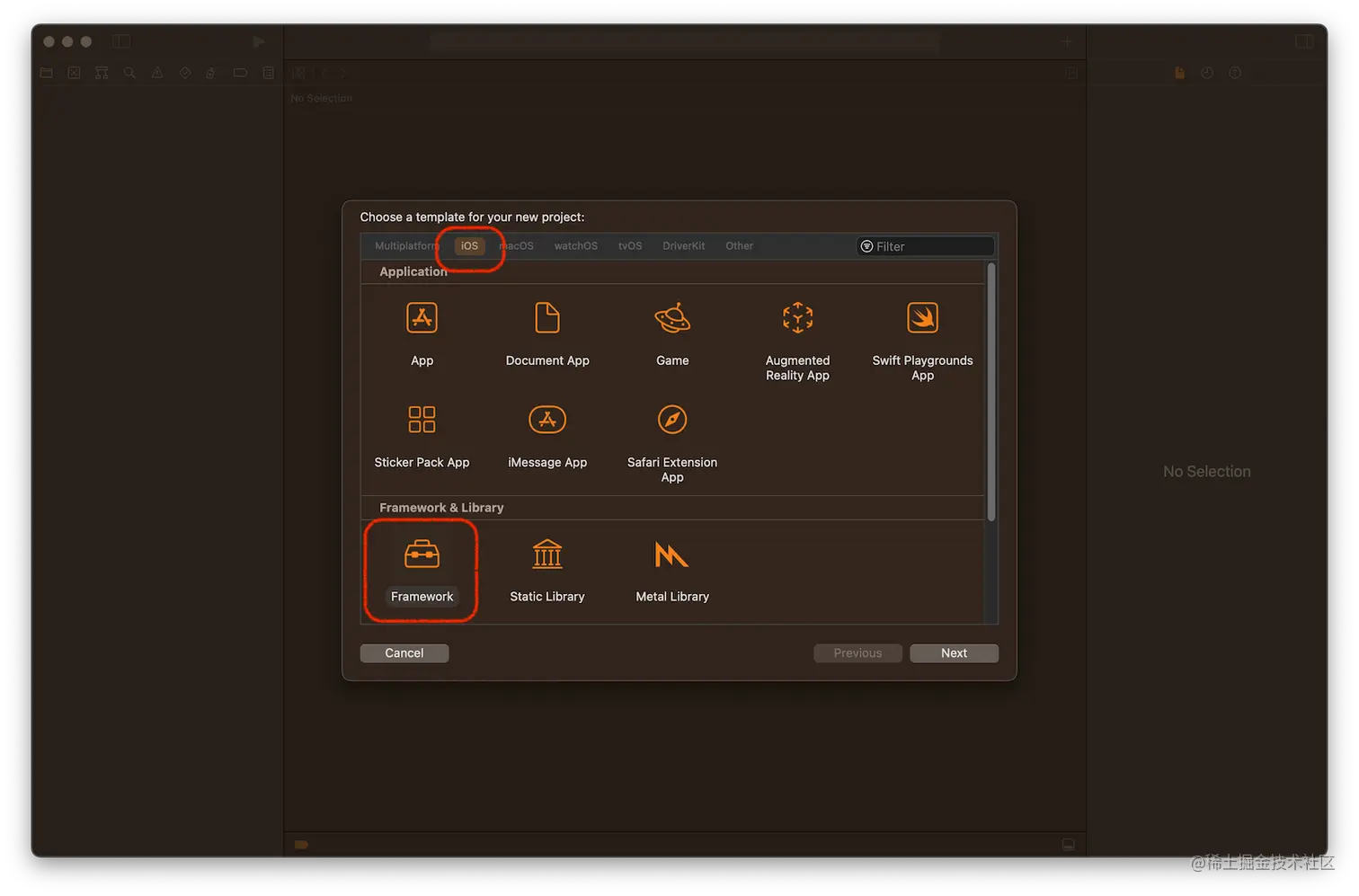Show the Quick Help inspector

[1235, 73]
